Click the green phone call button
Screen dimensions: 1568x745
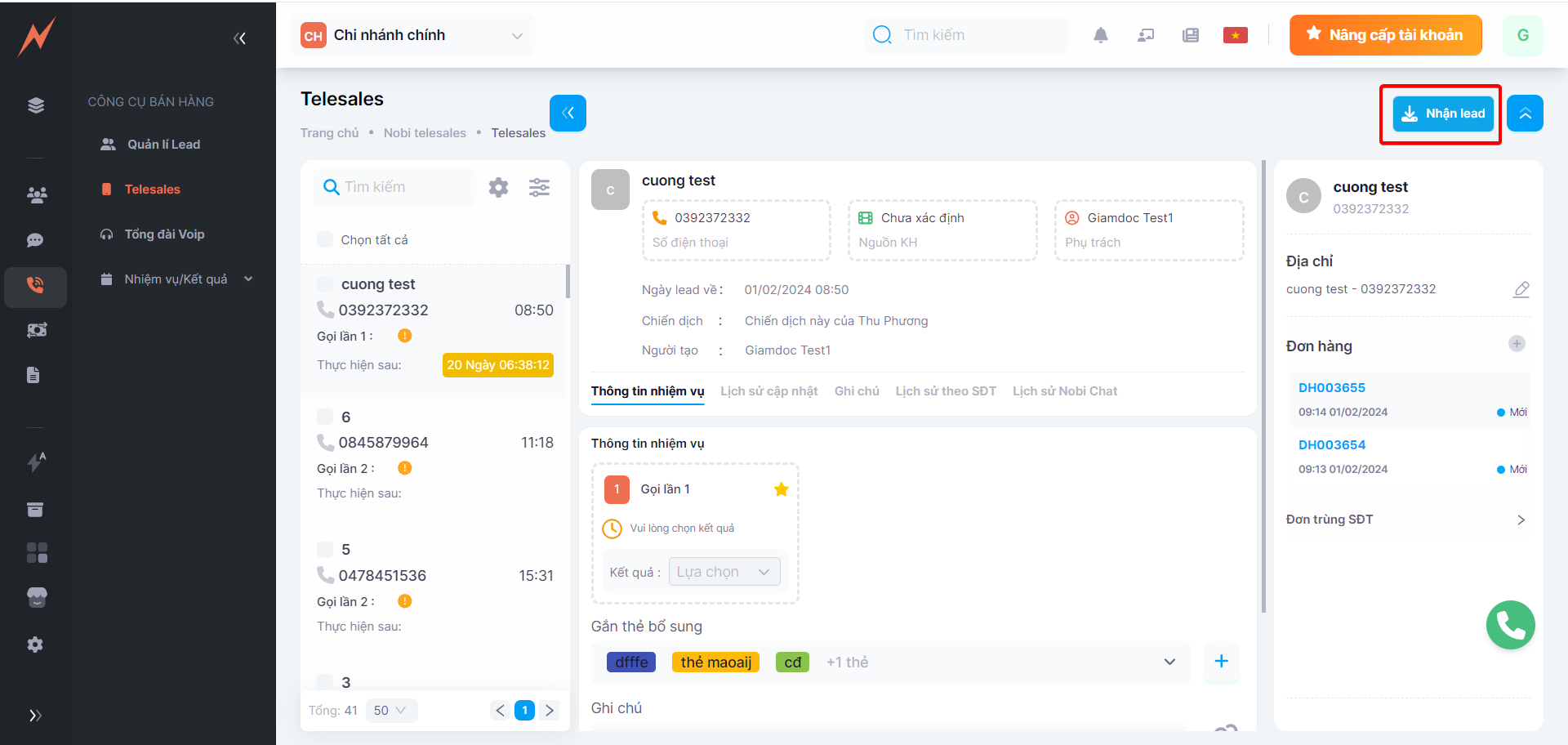pos(1509,625)
